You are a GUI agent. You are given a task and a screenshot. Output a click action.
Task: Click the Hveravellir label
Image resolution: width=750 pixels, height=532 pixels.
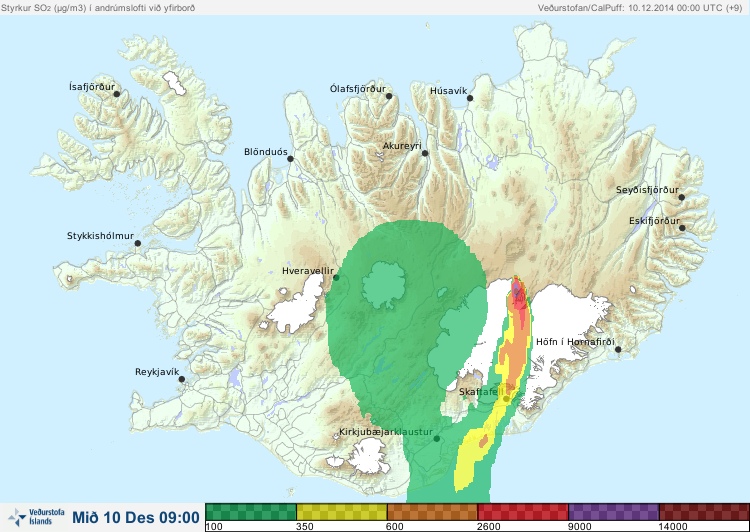click(308, 271)
